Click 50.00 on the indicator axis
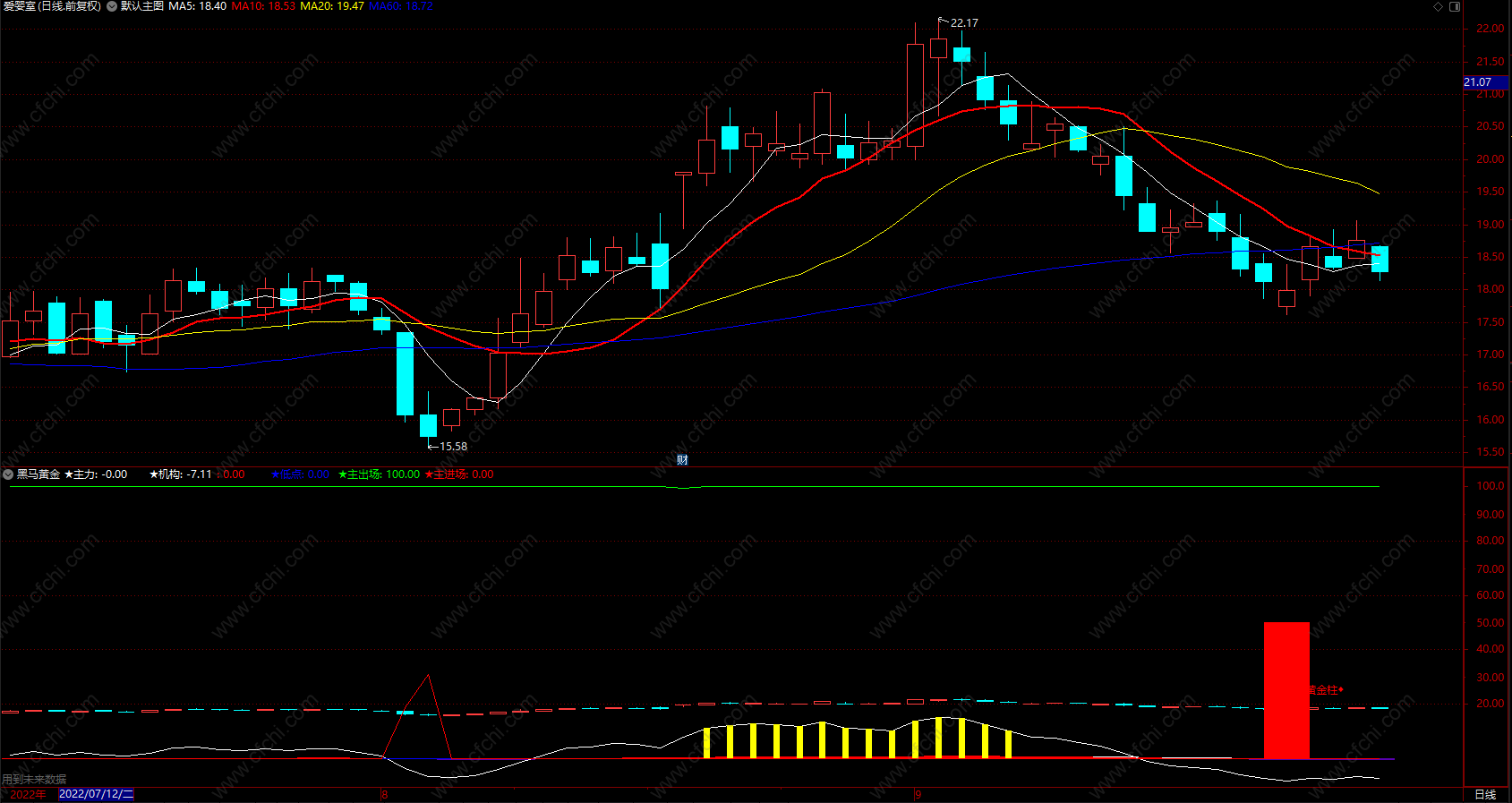Viewport: 1512px width, 803px height. 1491,623
